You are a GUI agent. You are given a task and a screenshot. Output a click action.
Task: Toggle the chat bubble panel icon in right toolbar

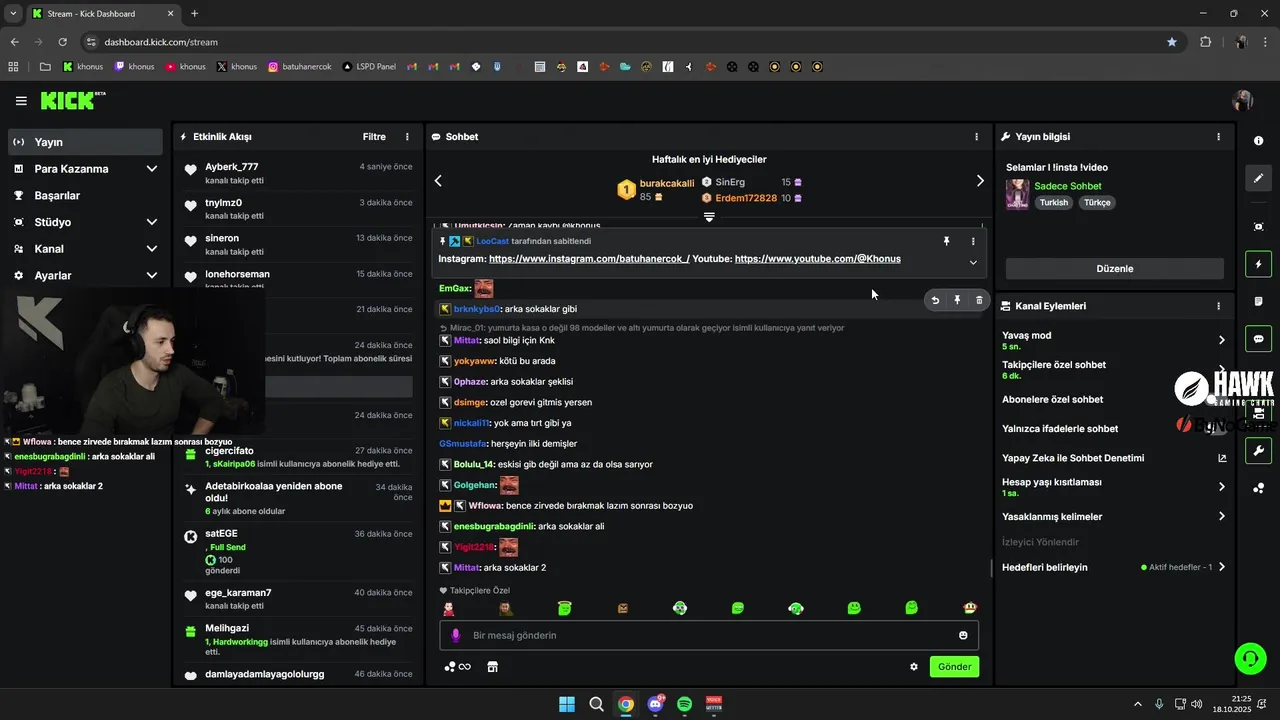[x=1258, y=339]
